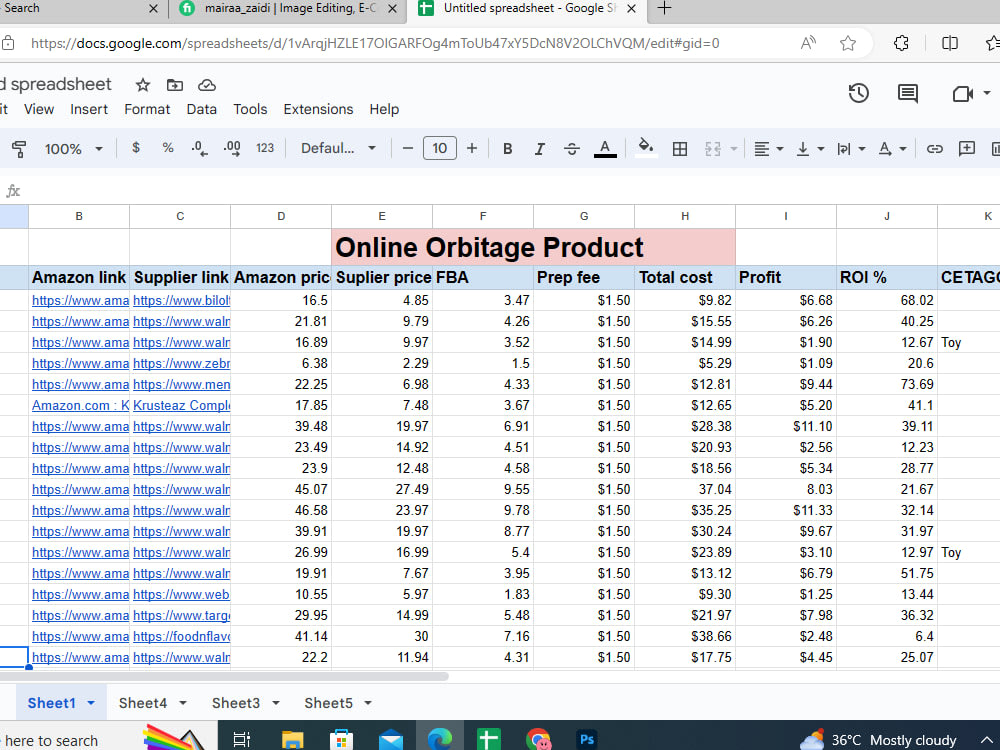Open the zebr supplier link

tap(182, 363)
